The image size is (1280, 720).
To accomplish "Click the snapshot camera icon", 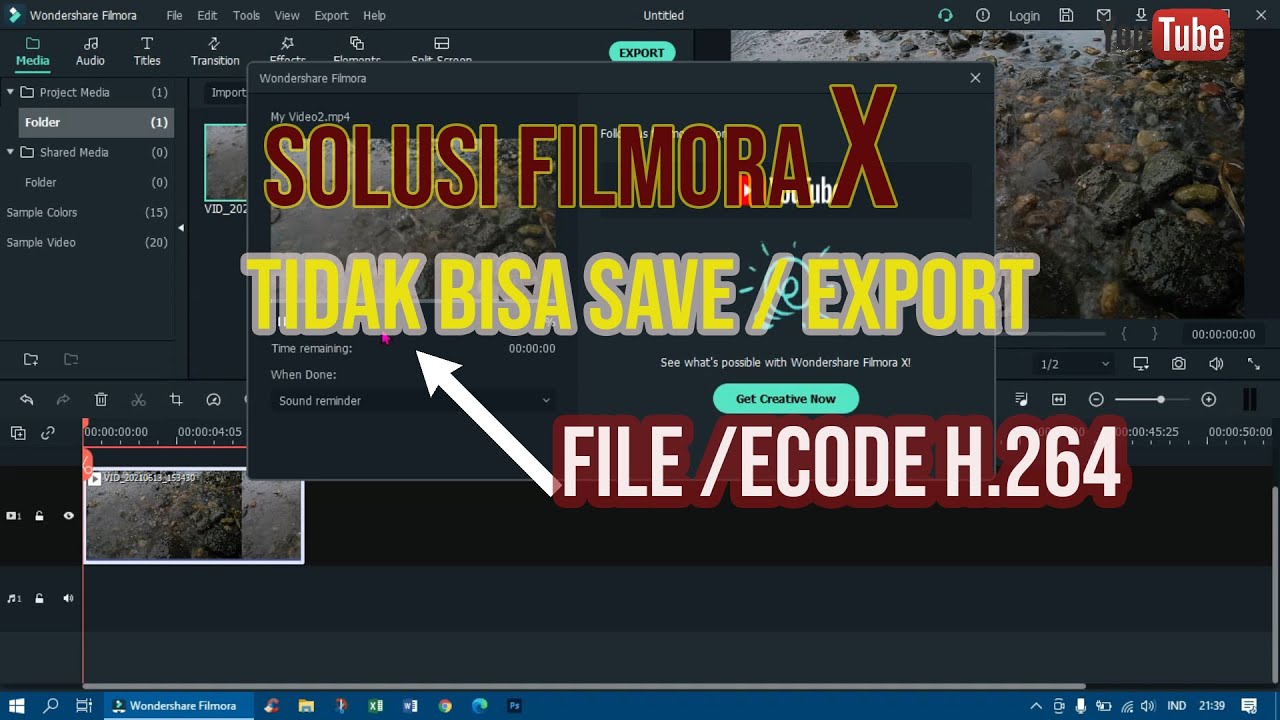I will [1179, 364].
